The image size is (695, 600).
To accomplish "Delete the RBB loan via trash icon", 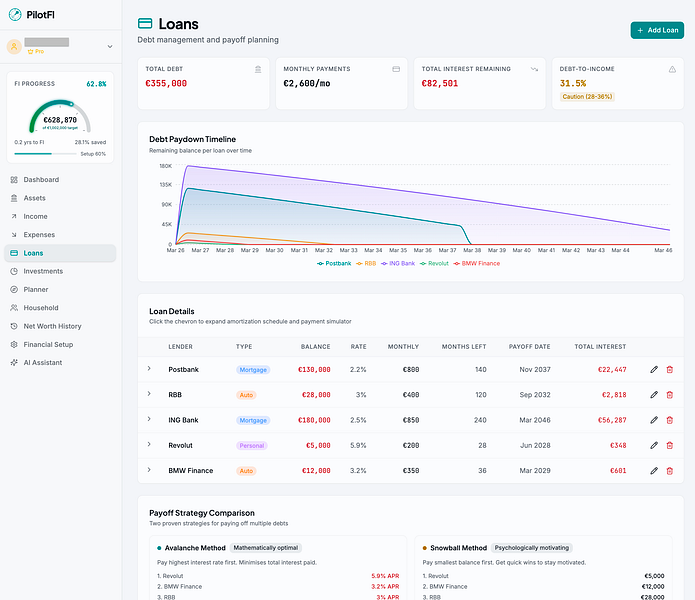I will [x=670, y=394].
